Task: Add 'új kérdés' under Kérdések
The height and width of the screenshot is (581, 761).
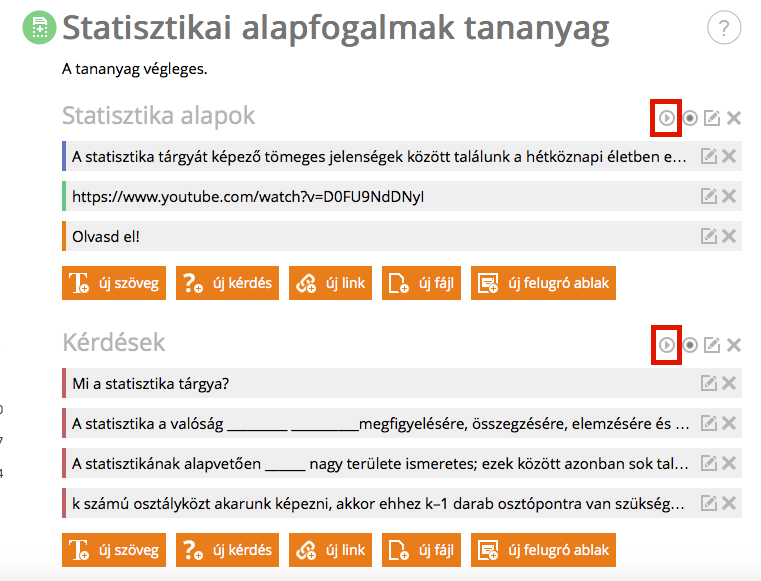Action: (228, 550)
